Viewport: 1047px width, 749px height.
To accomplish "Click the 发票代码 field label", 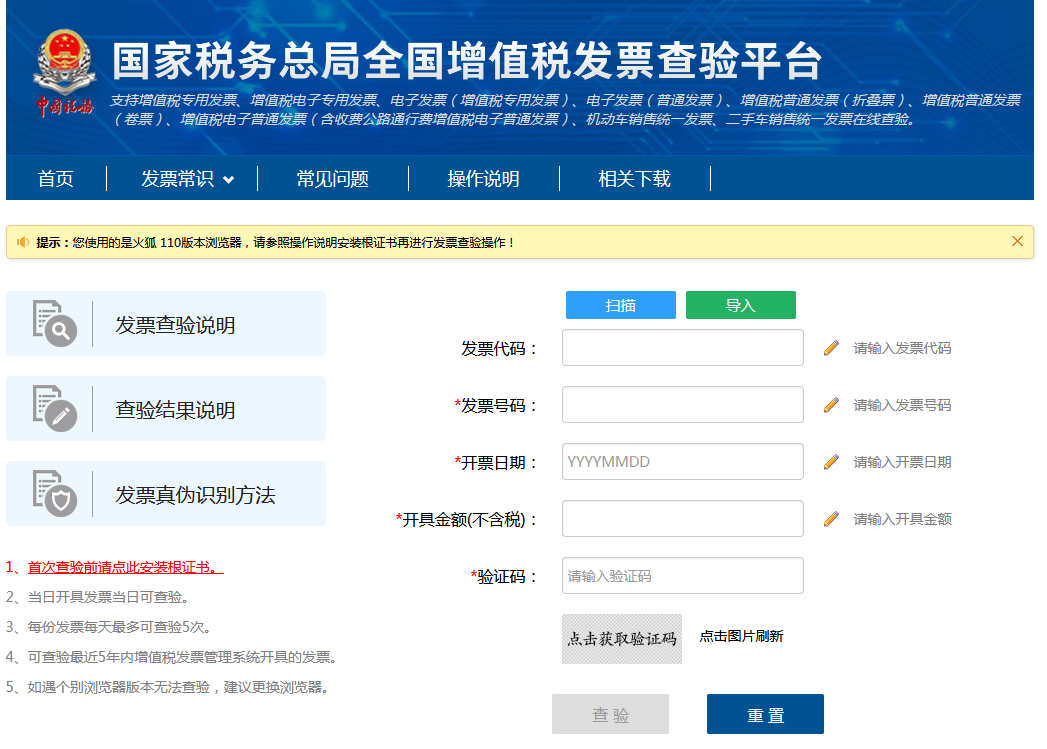I will [x=499, y=348].
